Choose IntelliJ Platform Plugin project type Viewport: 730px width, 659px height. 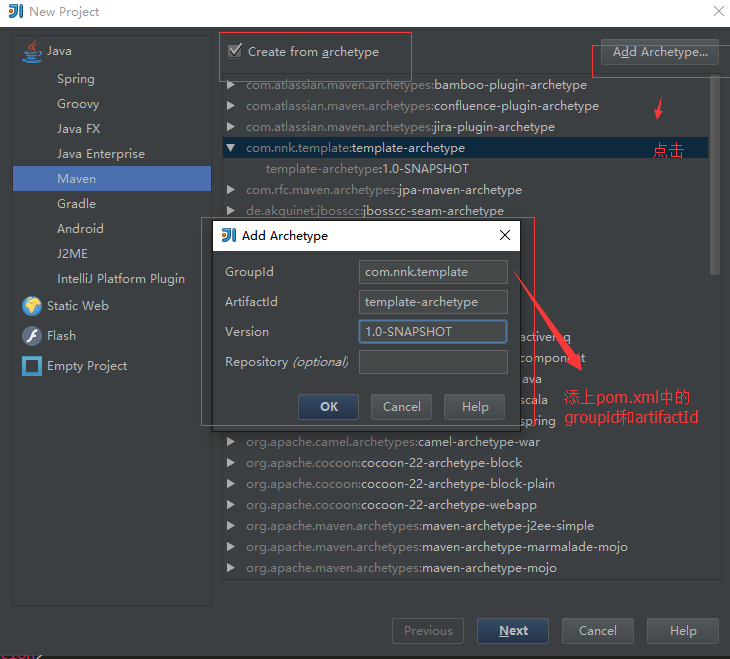pyautogui.click(x=121, y=279)
